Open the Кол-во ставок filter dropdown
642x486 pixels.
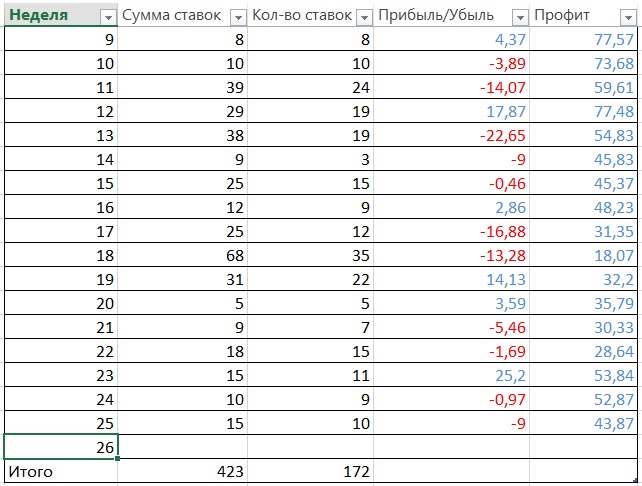click(364, 18)
